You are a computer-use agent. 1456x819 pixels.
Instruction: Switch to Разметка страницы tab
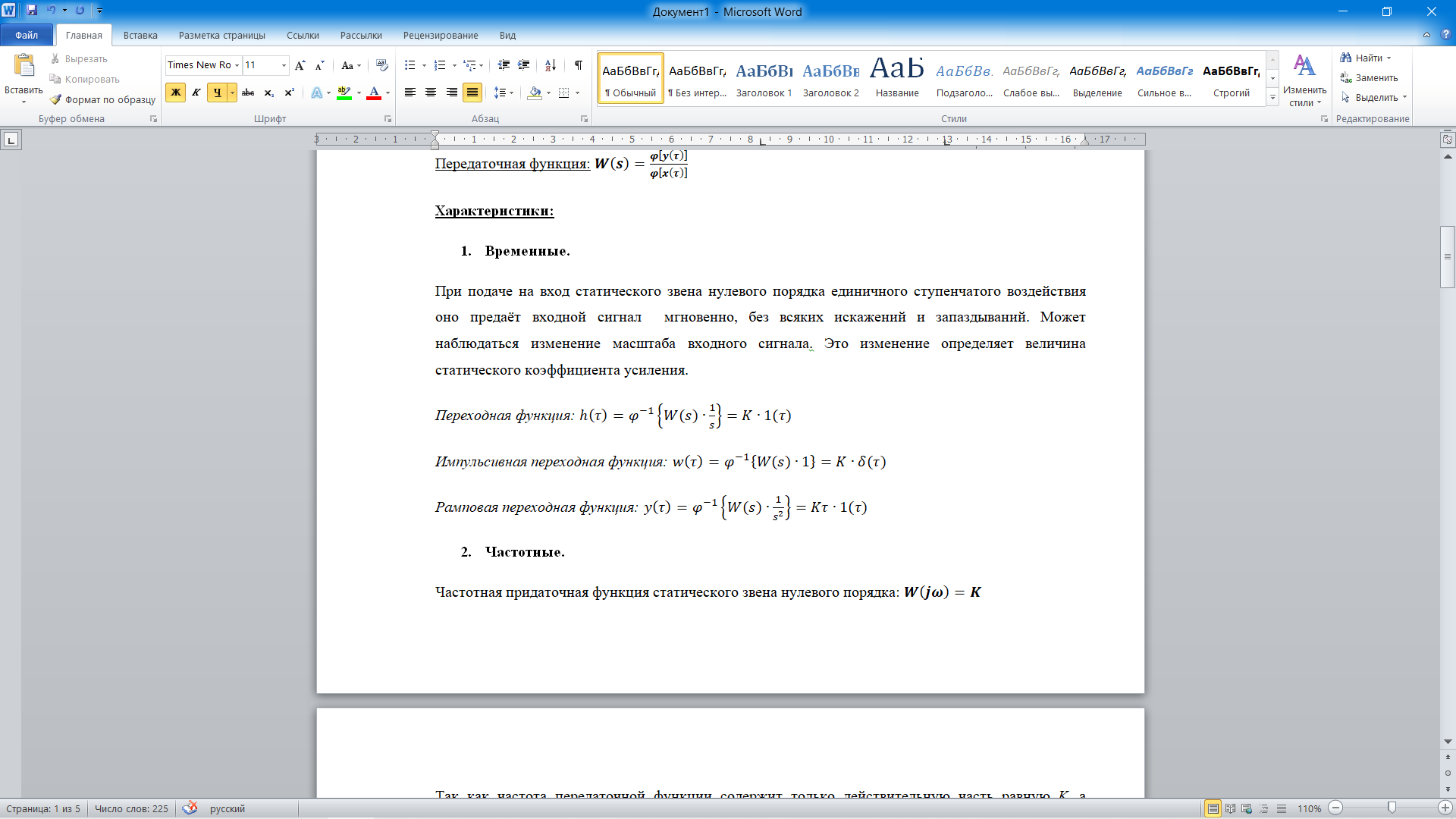(x=222, y=35)
